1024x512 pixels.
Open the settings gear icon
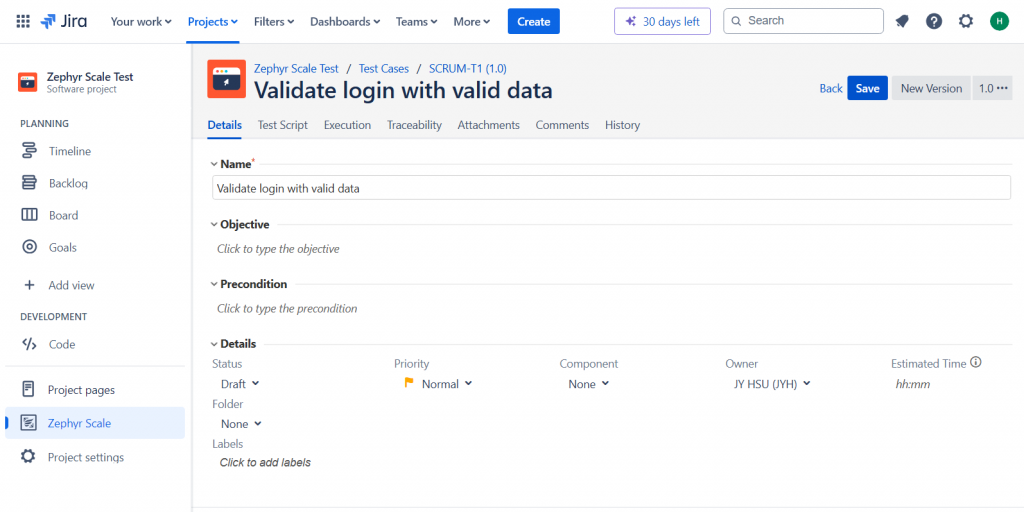[966, 21]
